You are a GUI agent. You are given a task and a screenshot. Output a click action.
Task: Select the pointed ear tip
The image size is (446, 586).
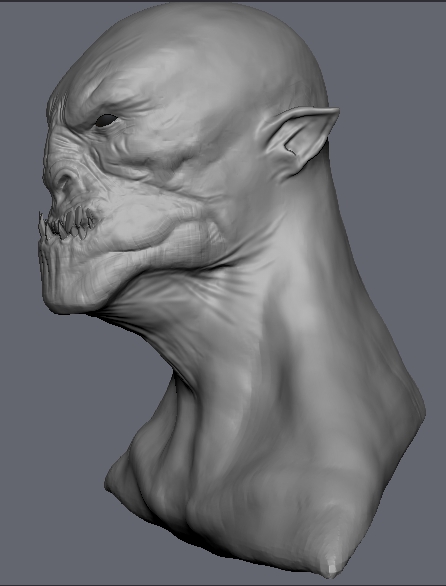(332, 112)
